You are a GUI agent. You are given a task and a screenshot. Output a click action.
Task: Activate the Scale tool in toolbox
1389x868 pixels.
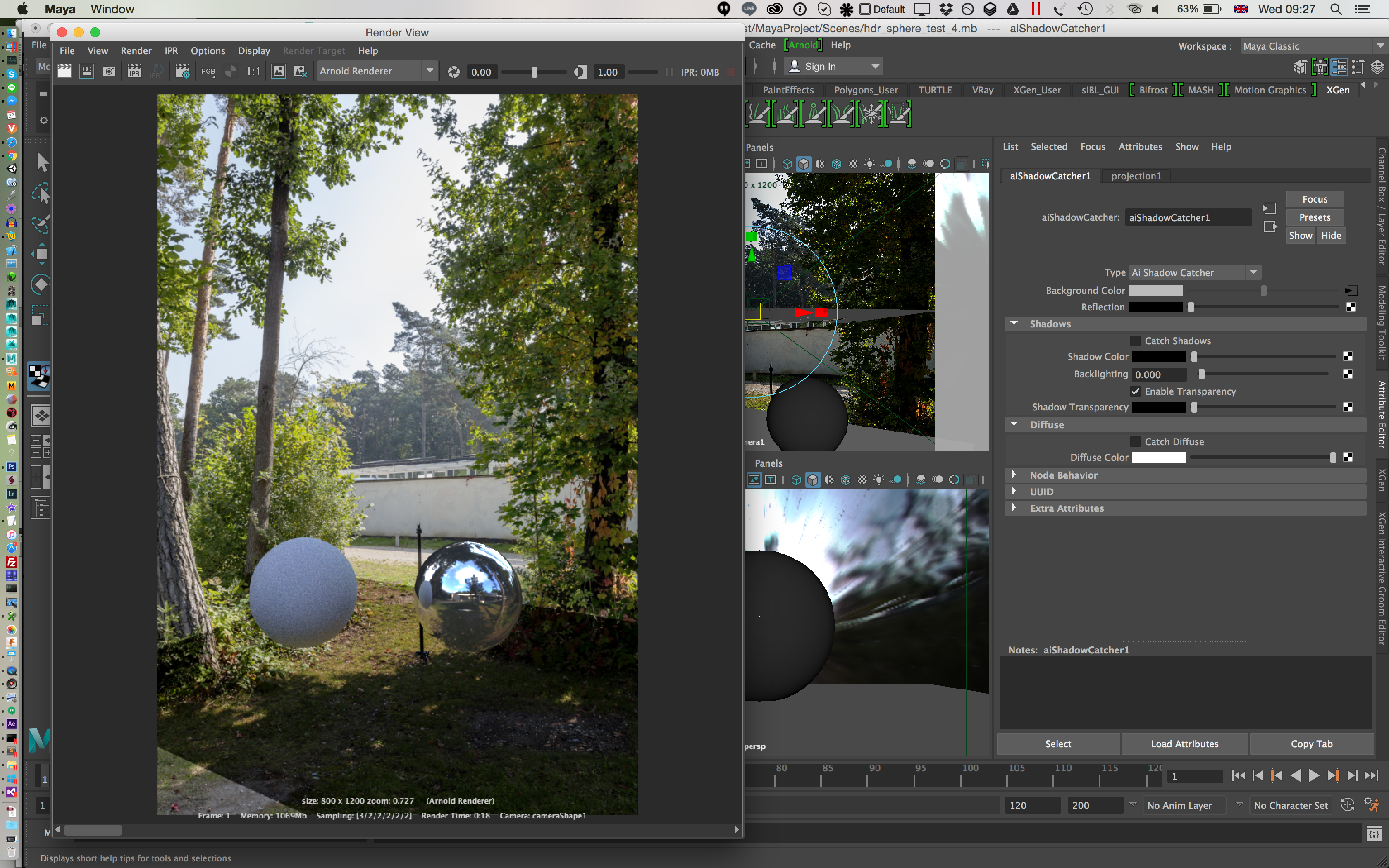coord(40,315)
